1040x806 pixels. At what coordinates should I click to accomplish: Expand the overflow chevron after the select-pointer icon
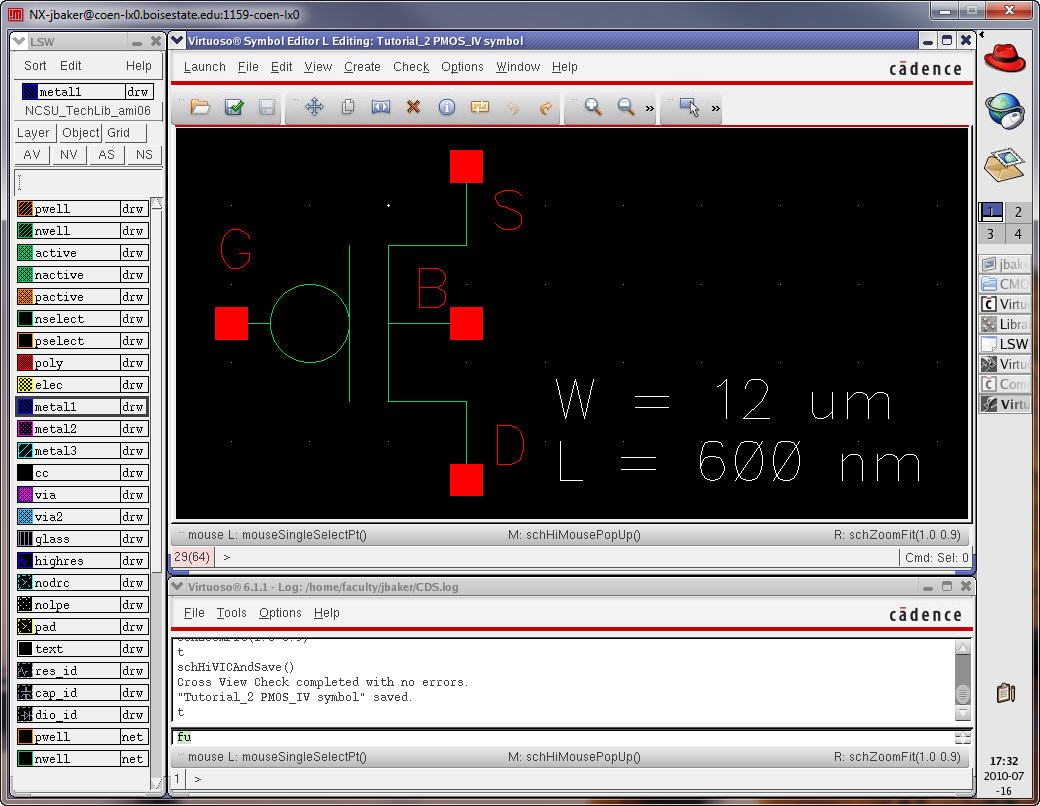coord(716,108)
